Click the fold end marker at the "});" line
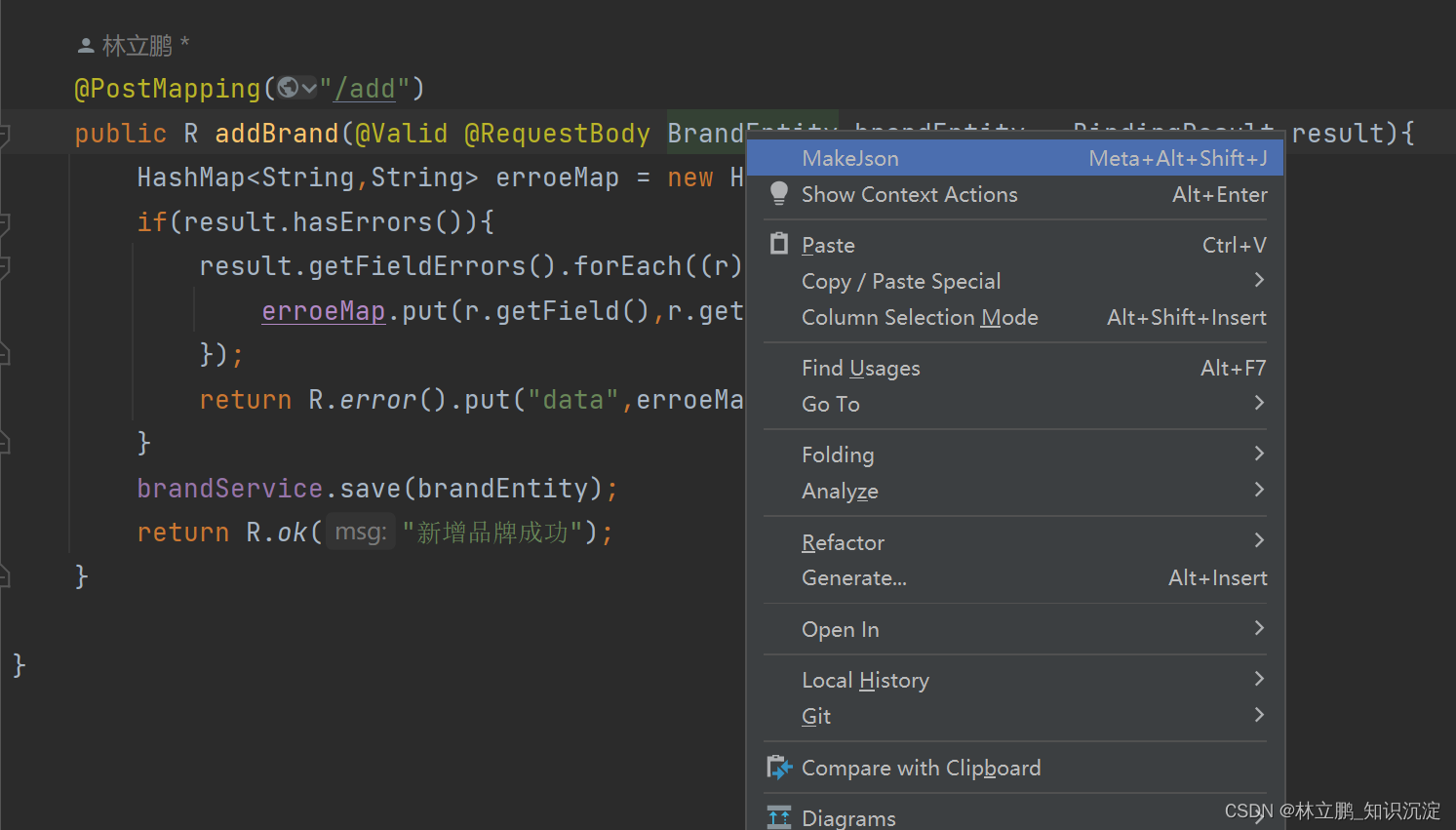Image resolution: width=1456 pixels, height=830 pixels. click(x=4, y=354)
